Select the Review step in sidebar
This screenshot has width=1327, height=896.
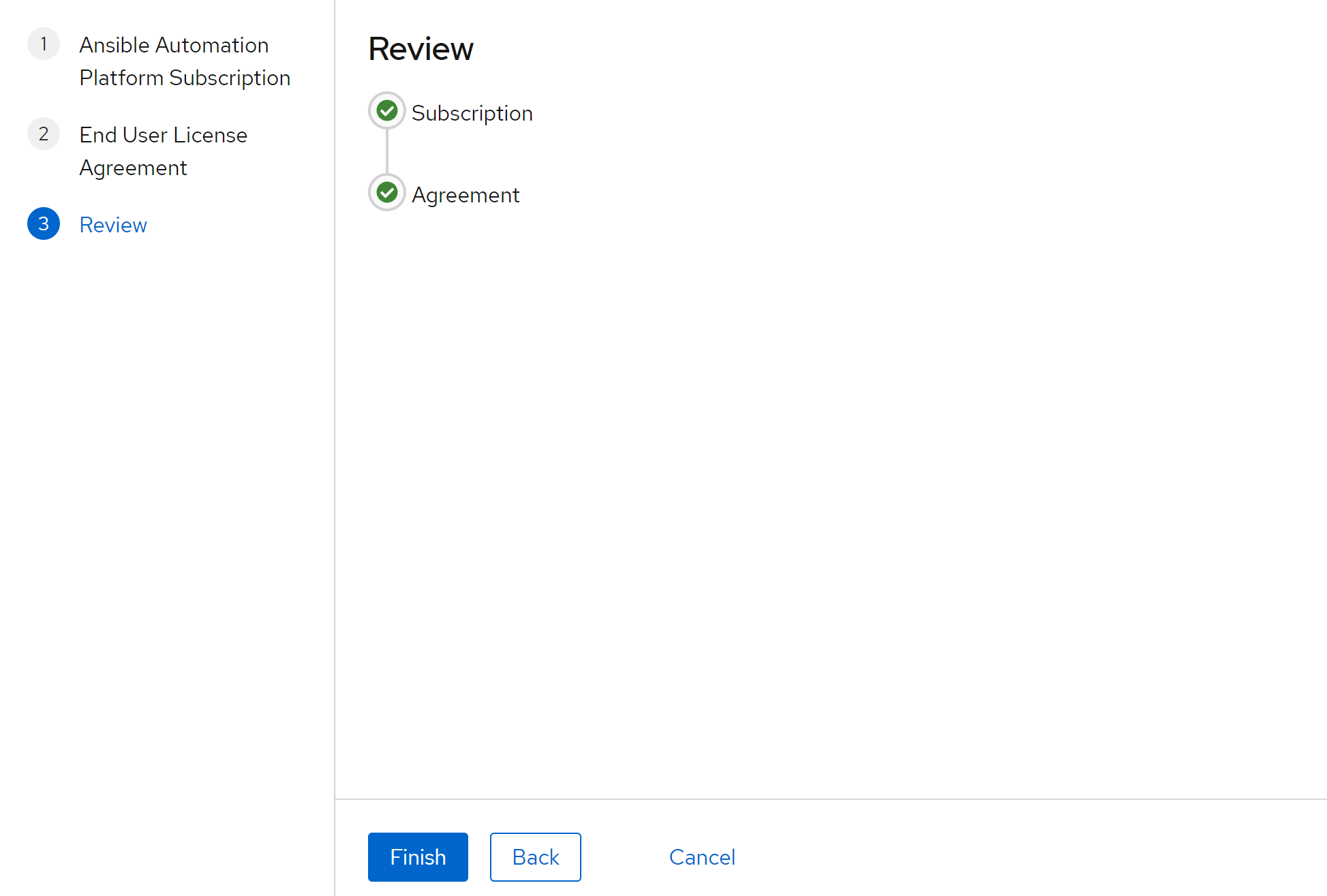click(x=113, y=225)
